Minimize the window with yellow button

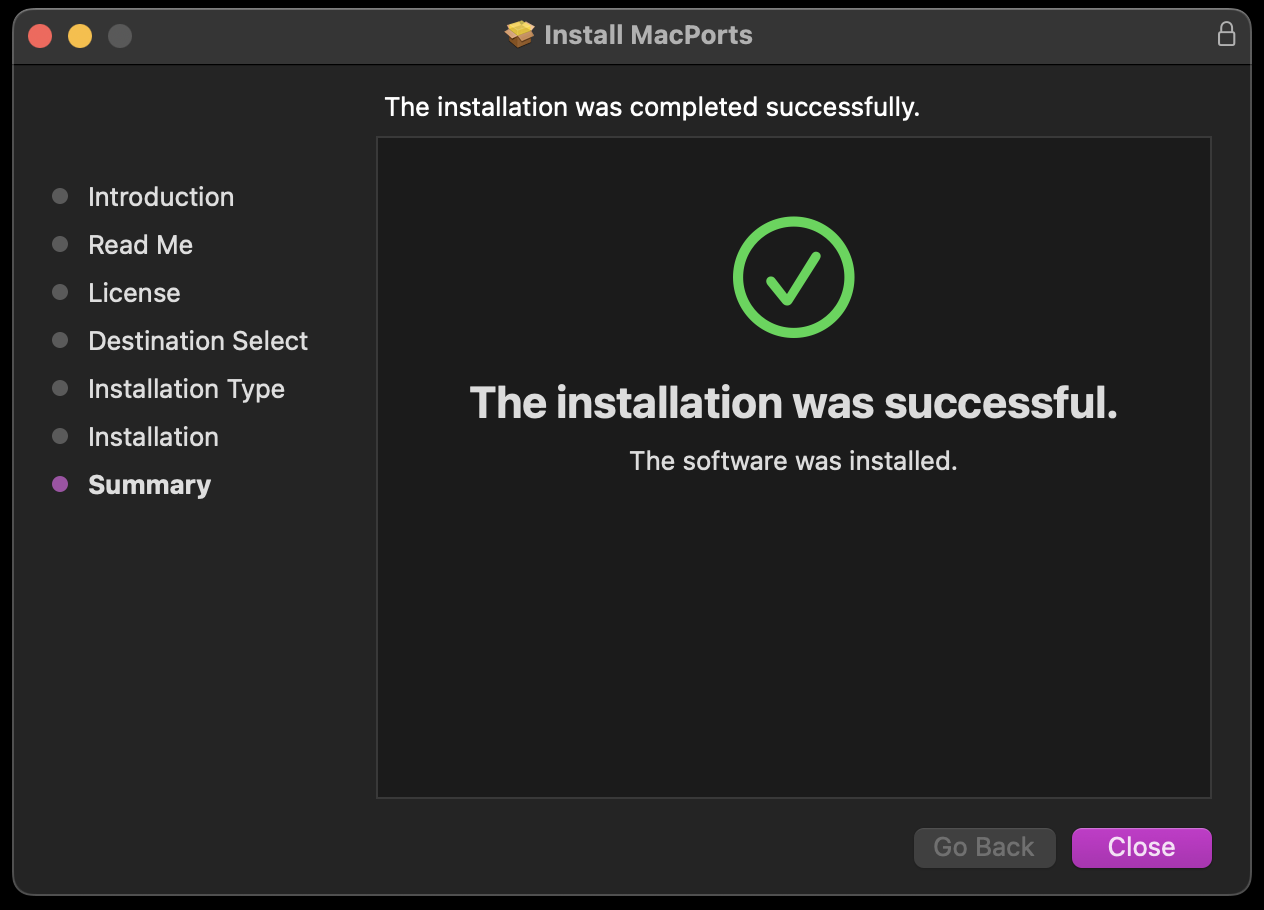pyautogui.click(x=80, y=36)
